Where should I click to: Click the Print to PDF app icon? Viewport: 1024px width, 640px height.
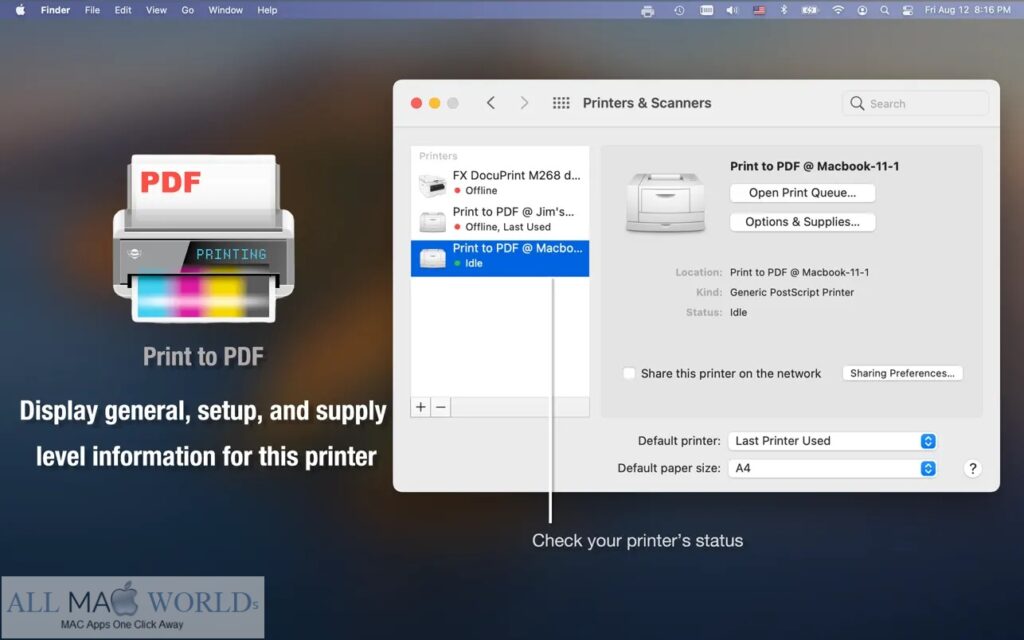click(204, 238)
